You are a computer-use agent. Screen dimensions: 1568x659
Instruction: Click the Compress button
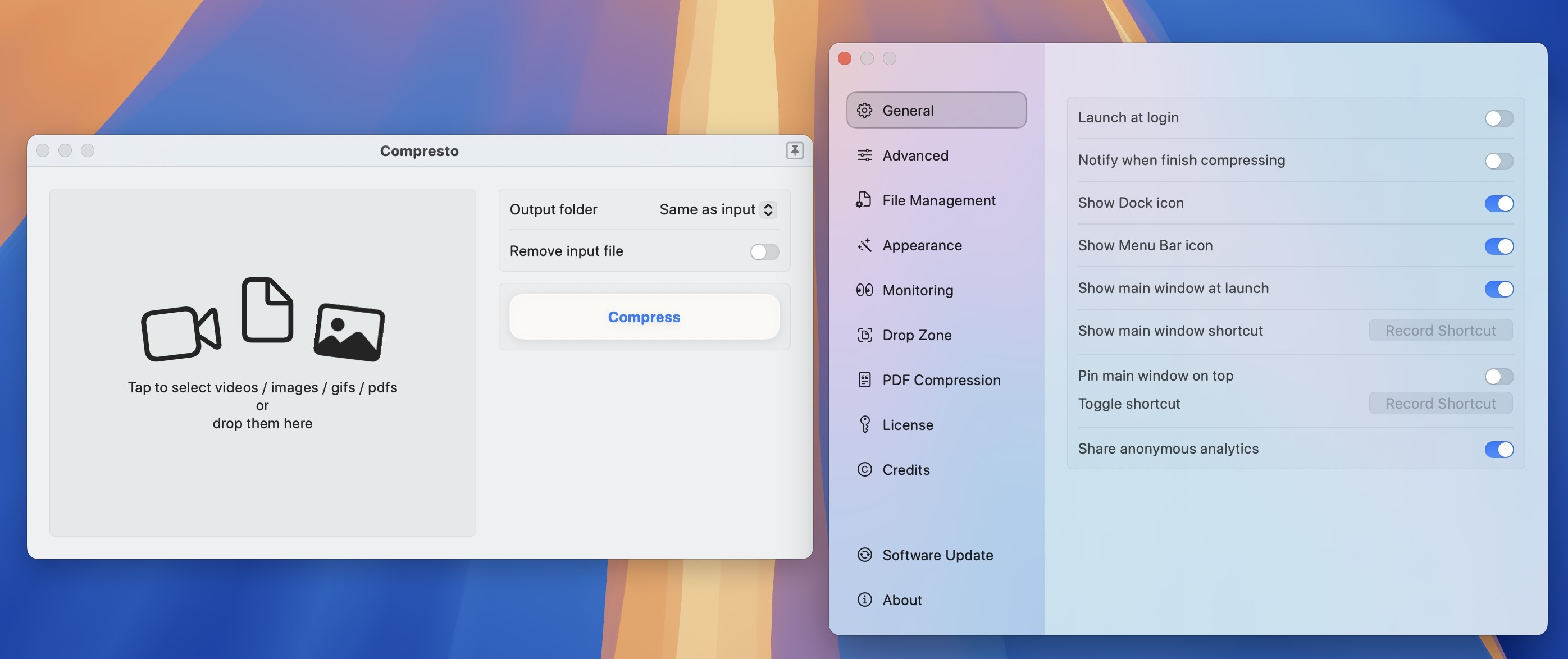(644, 317)
